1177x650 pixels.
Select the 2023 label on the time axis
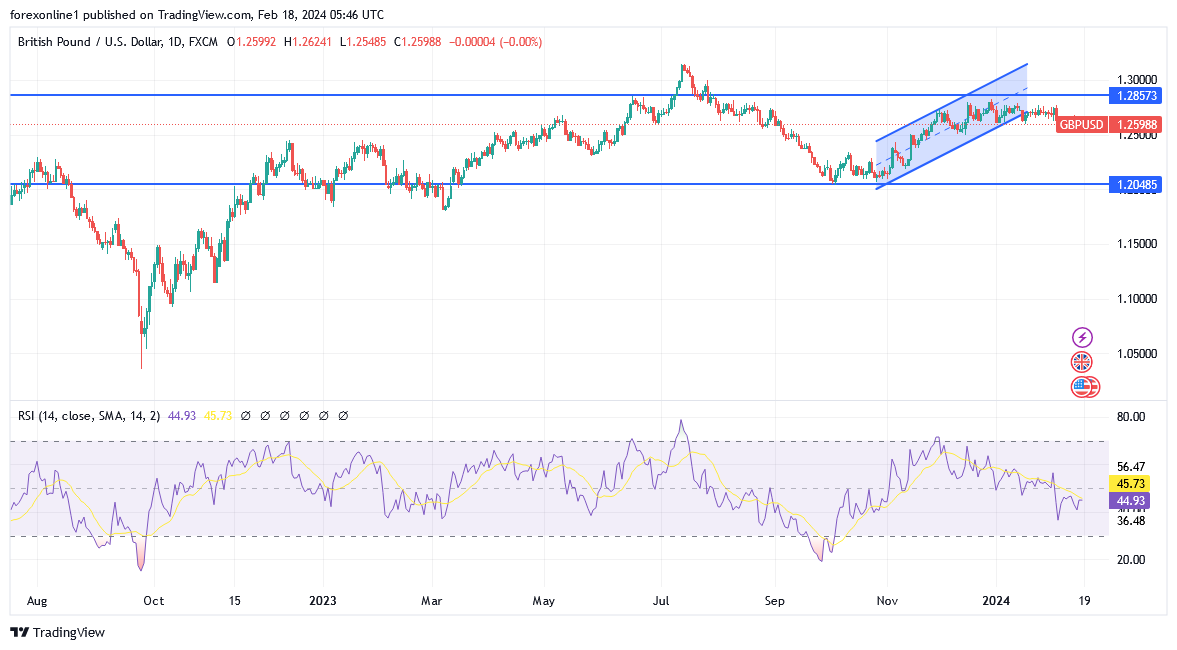321,601
